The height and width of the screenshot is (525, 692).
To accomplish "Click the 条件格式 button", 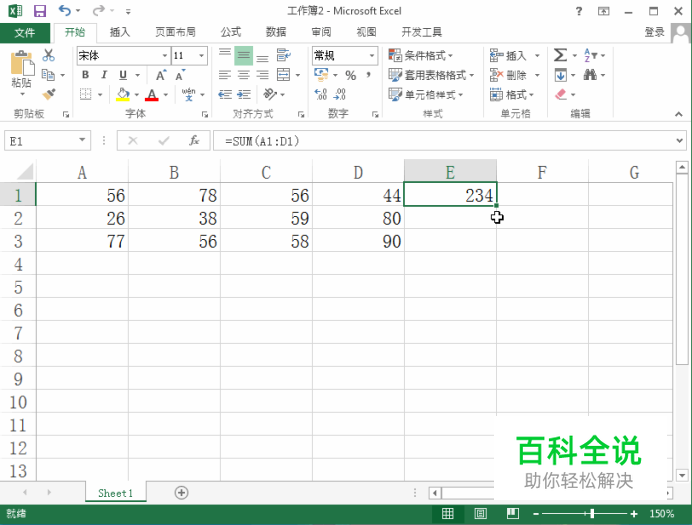I will coord(421,56).
